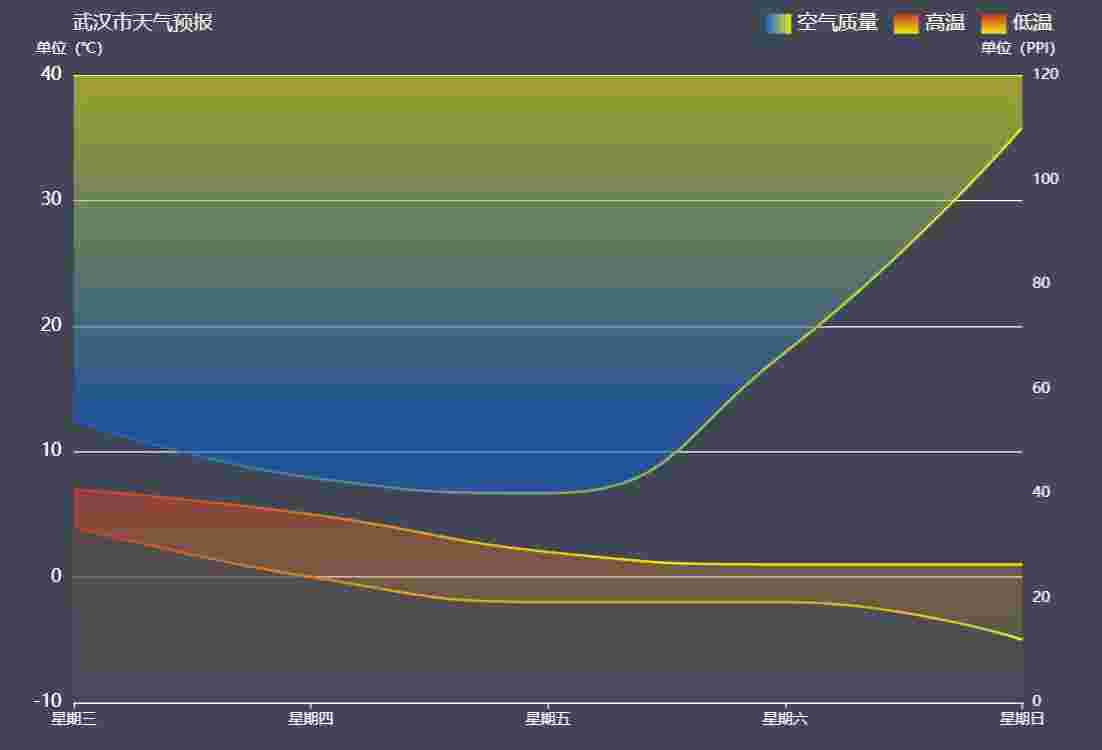1102x750 pixels.
Task: Click the 低温 line endpoint at 星期日
Action: 1021,639
